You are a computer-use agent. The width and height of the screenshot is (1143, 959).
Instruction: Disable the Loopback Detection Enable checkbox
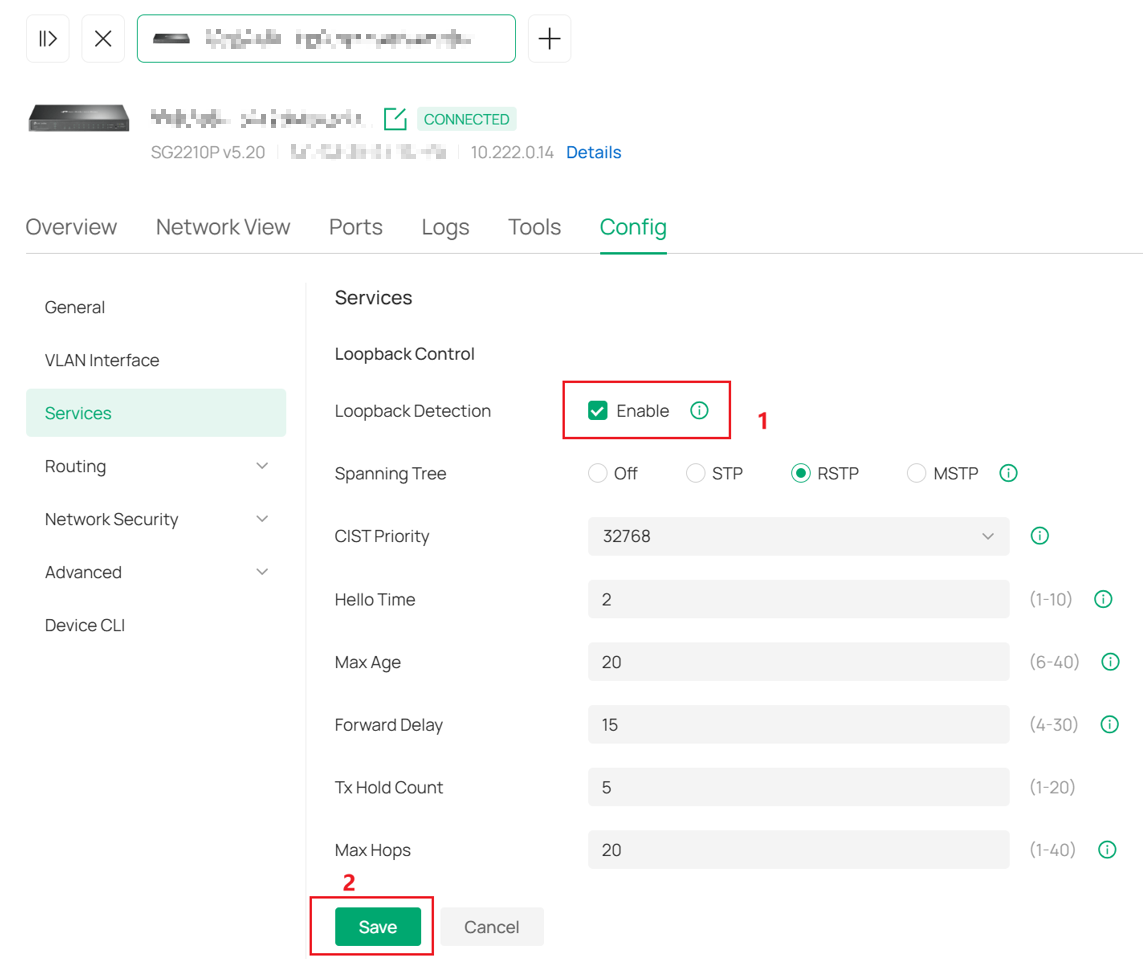(x=599, y=410)
